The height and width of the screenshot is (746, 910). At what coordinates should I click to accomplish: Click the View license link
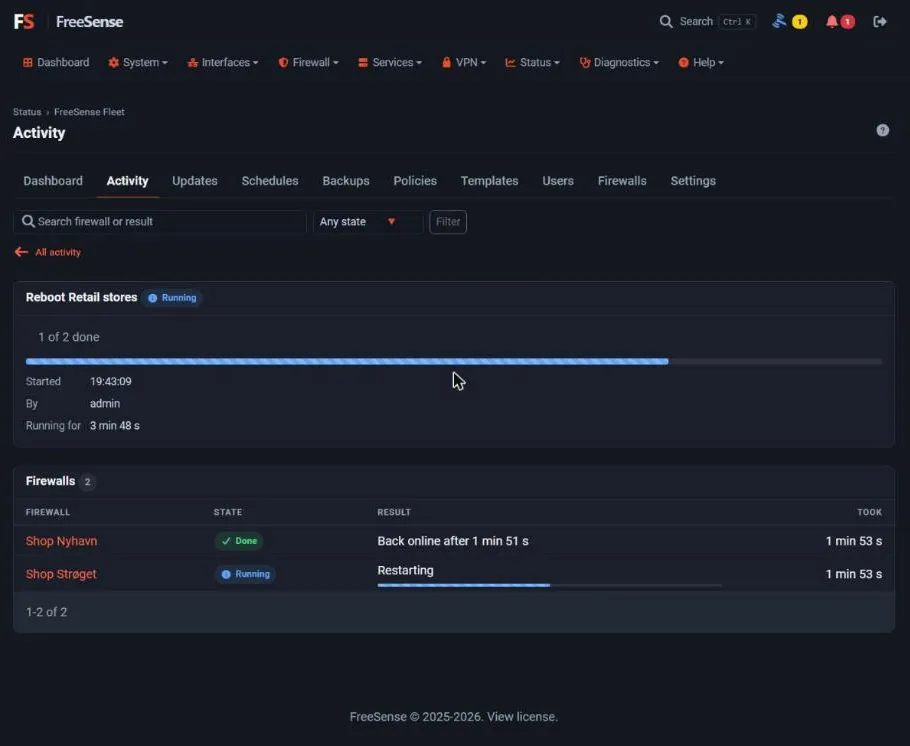522,717
